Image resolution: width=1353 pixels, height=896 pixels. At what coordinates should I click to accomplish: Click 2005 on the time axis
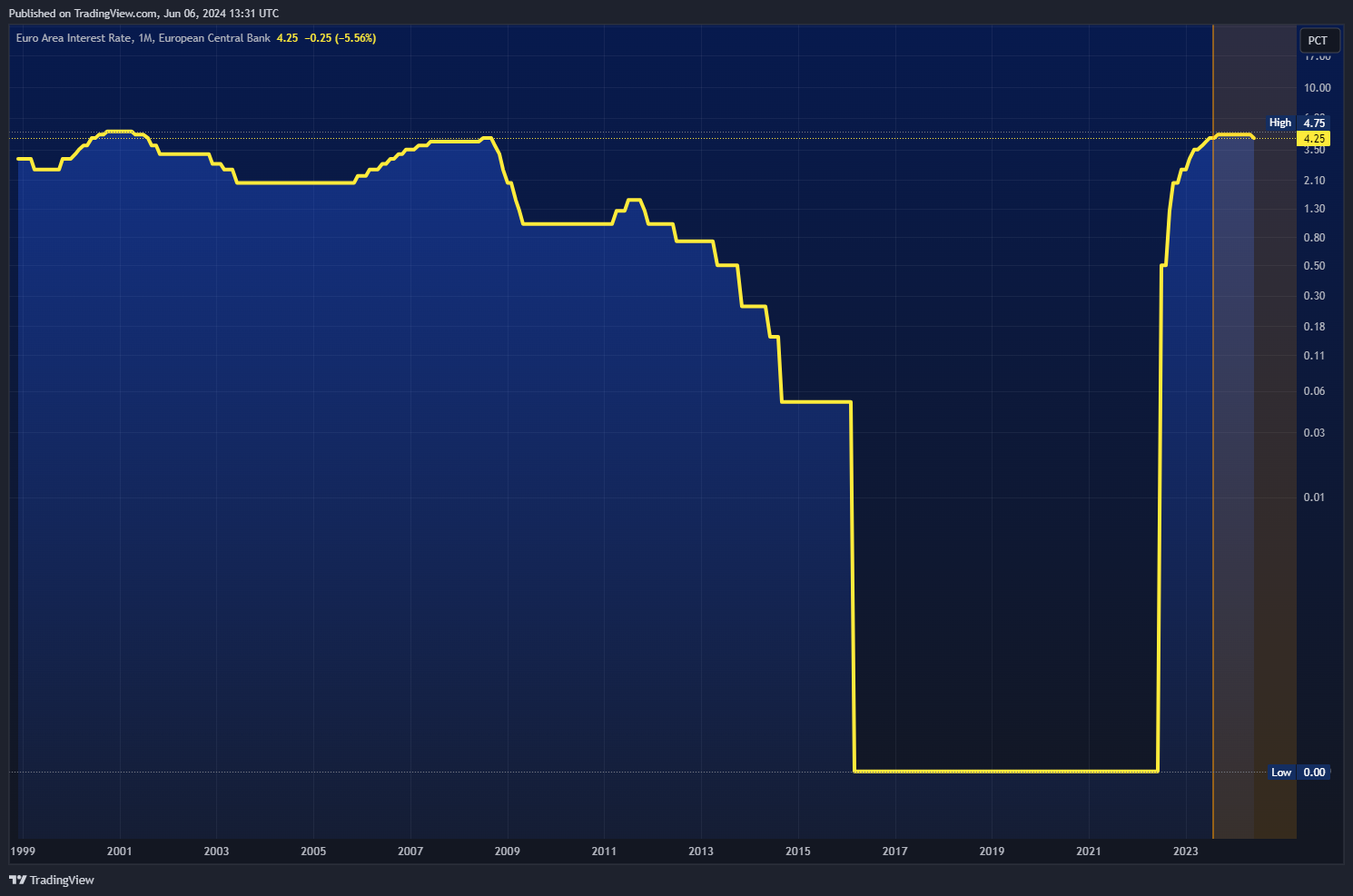coord(313,852)
